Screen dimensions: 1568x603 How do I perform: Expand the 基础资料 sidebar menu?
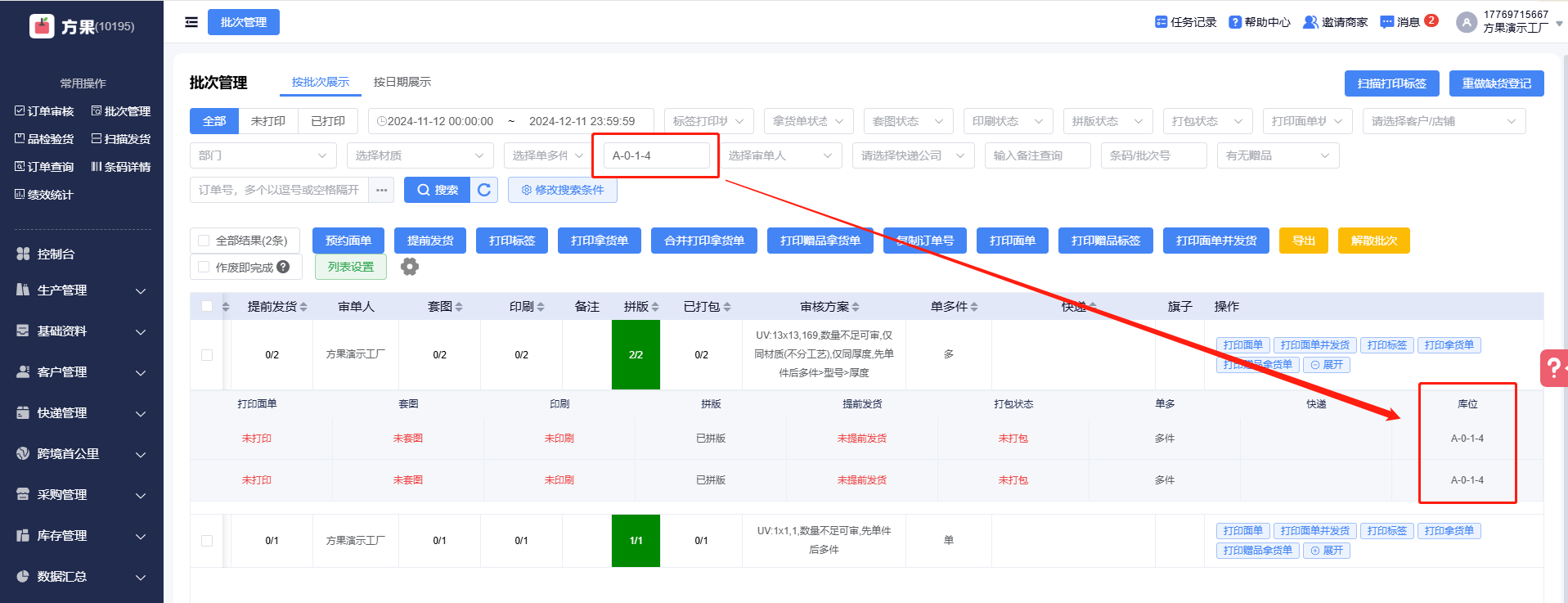click(82, 331)
